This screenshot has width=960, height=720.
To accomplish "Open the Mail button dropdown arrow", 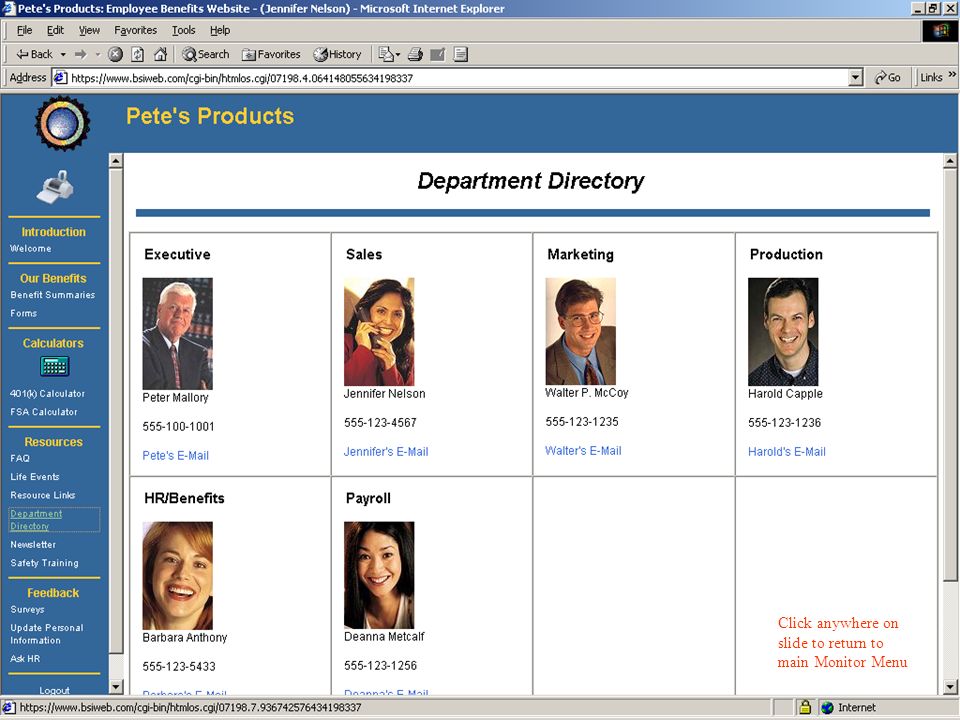I will 398,54.
